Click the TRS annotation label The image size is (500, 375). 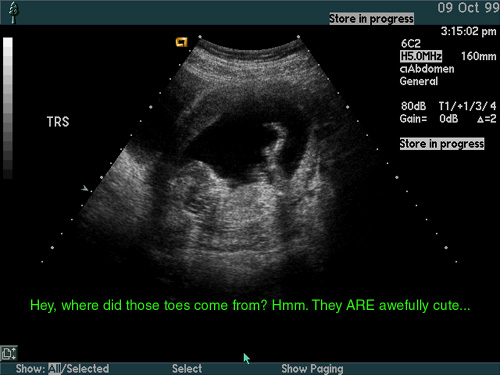pos(58,122)
